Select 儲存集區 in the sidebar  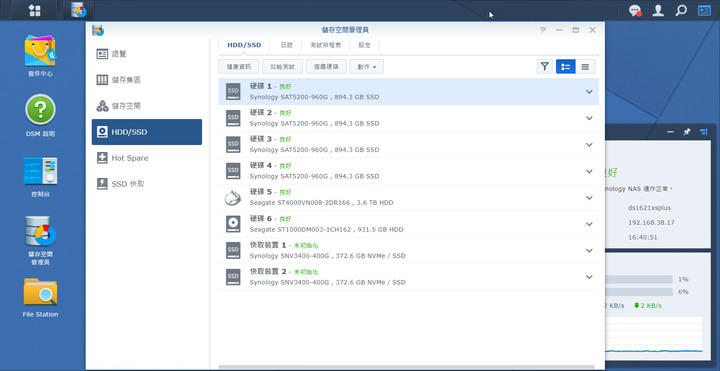(x=146, y=80)
